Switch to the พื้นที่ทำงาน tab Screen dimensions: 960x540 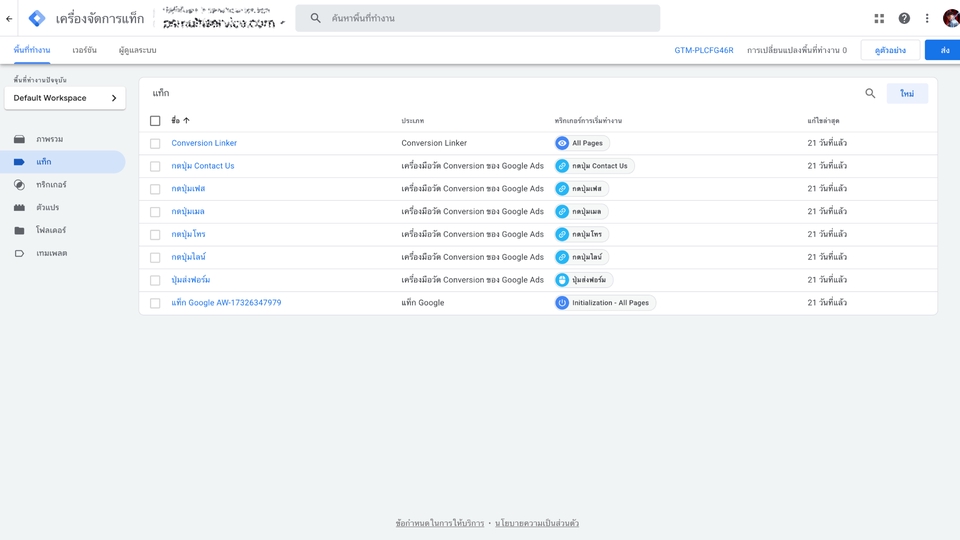(32, 50)
